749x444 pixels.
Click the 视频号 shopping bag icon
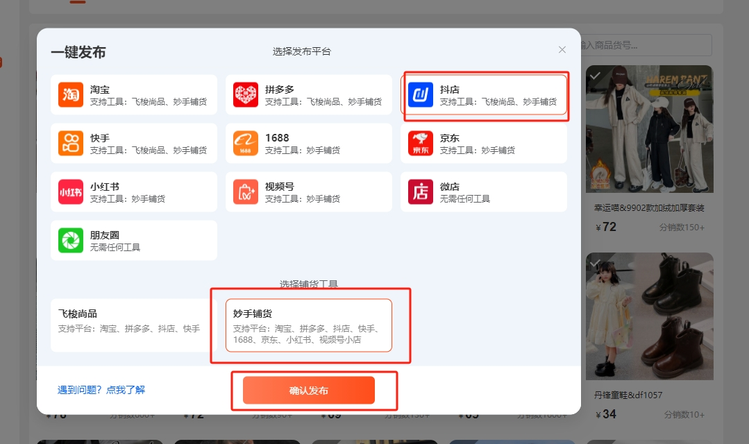tap(246, 192)
